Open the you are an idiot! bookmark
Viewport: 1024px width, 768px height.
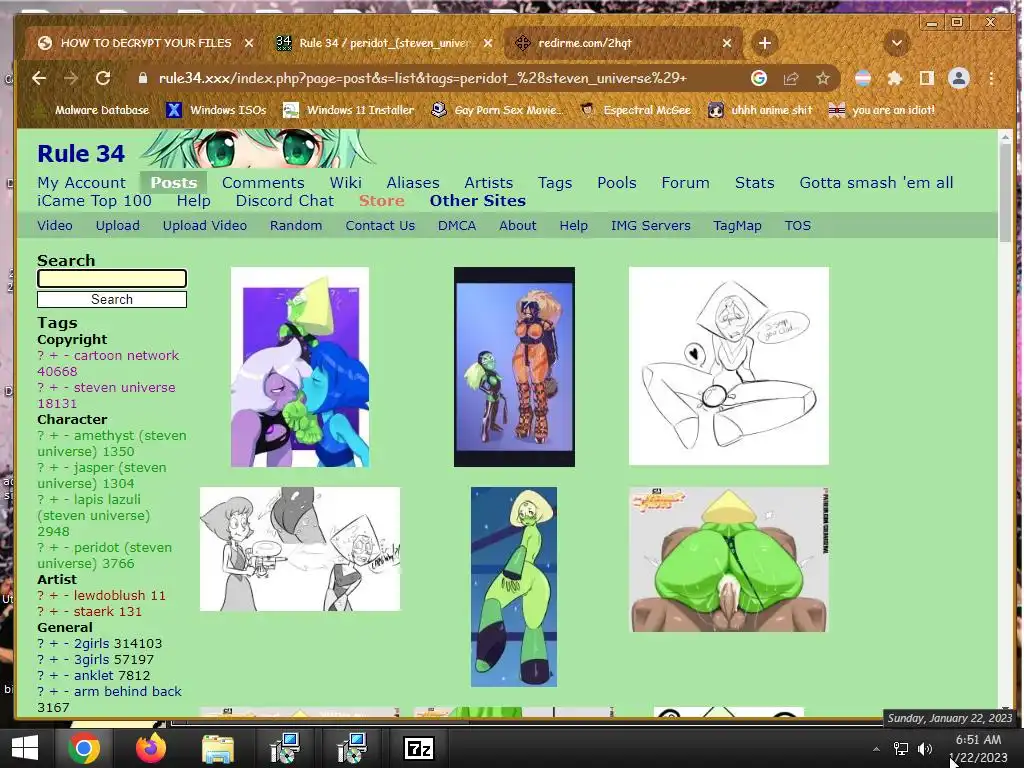(x=882, y=110)
